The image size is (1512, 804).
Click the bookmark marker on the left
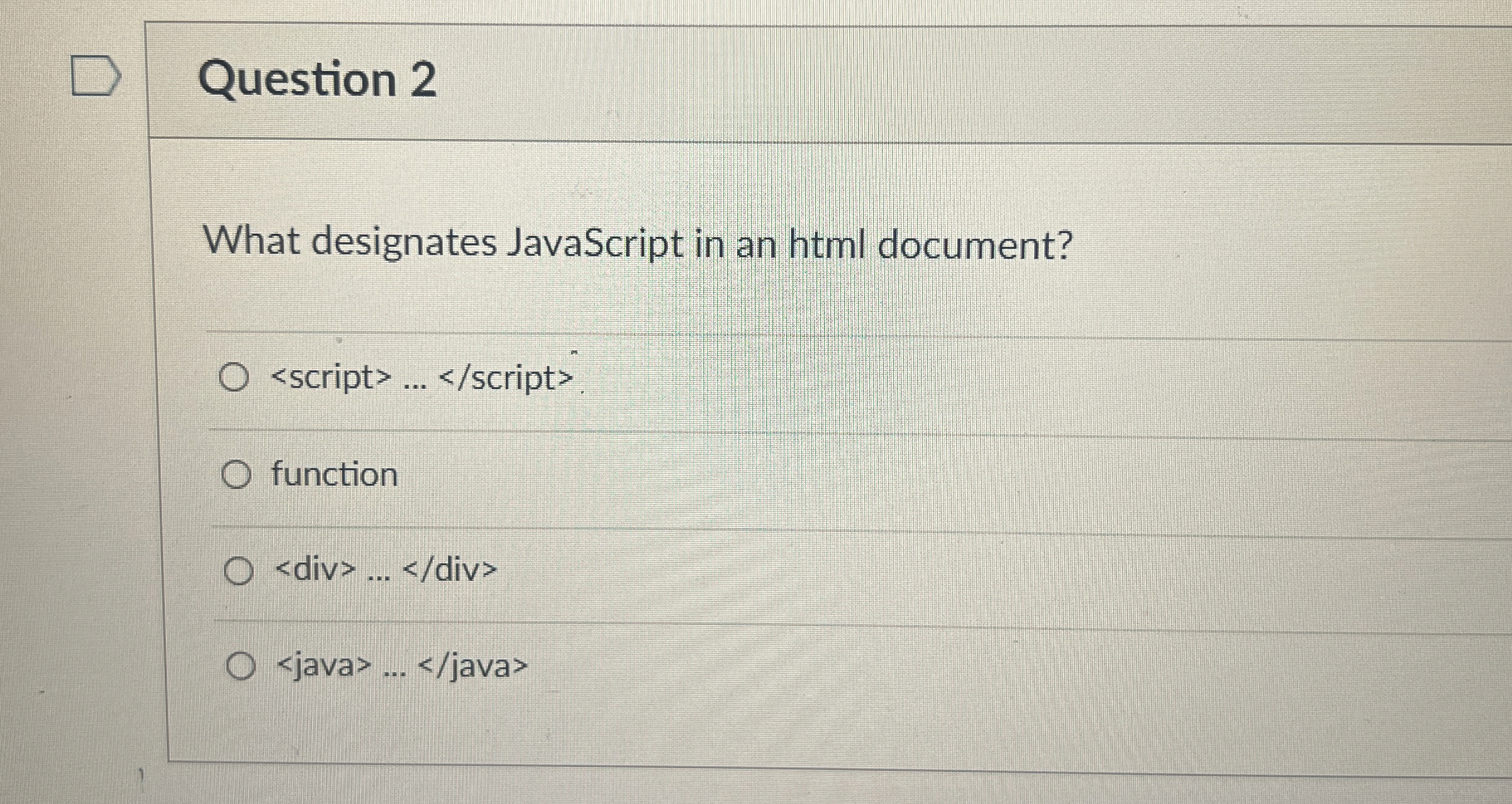coord(94,75)
